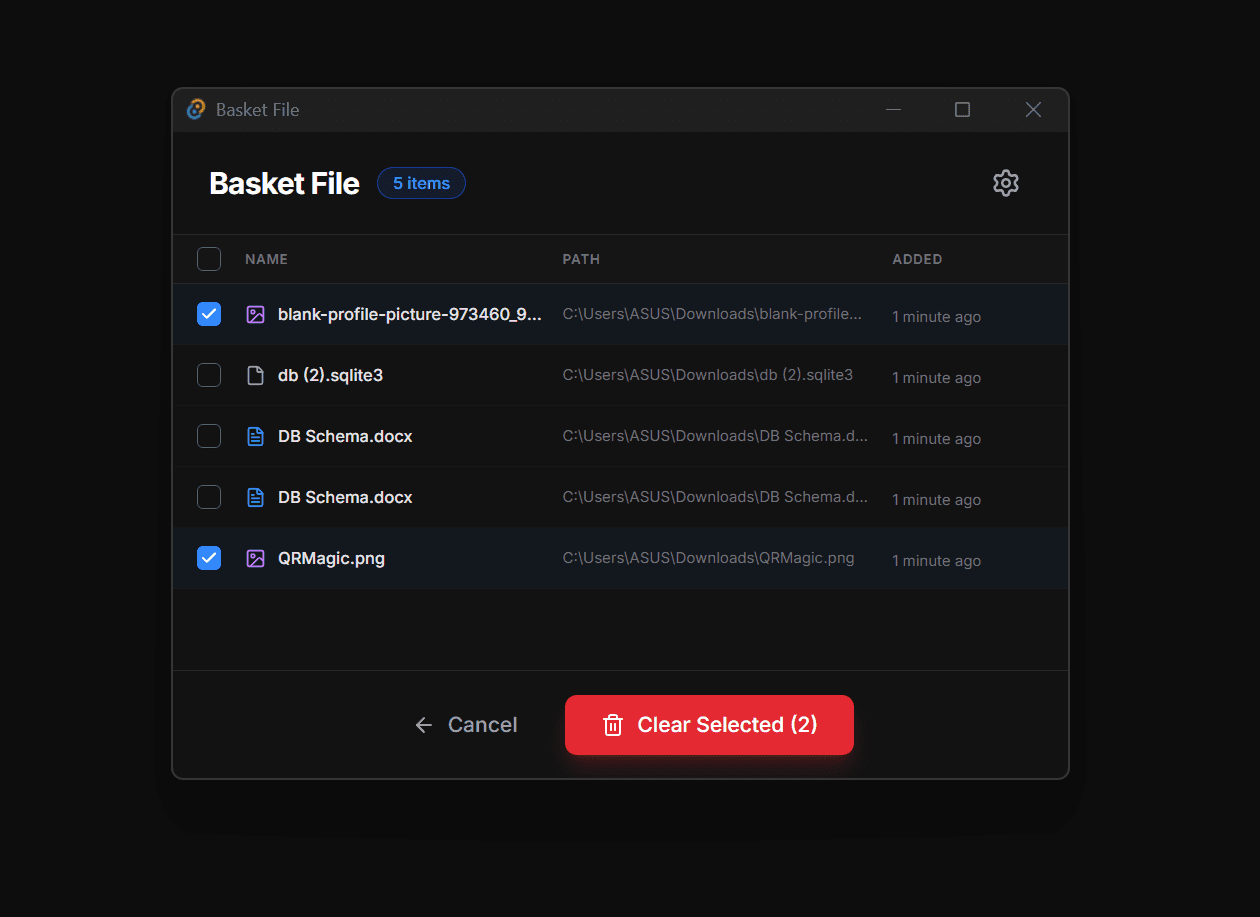Click the image icon beside QRMagic.png
Image resolution: width=1260 pixels, height=917 pixels.
(x=256, y=558)
